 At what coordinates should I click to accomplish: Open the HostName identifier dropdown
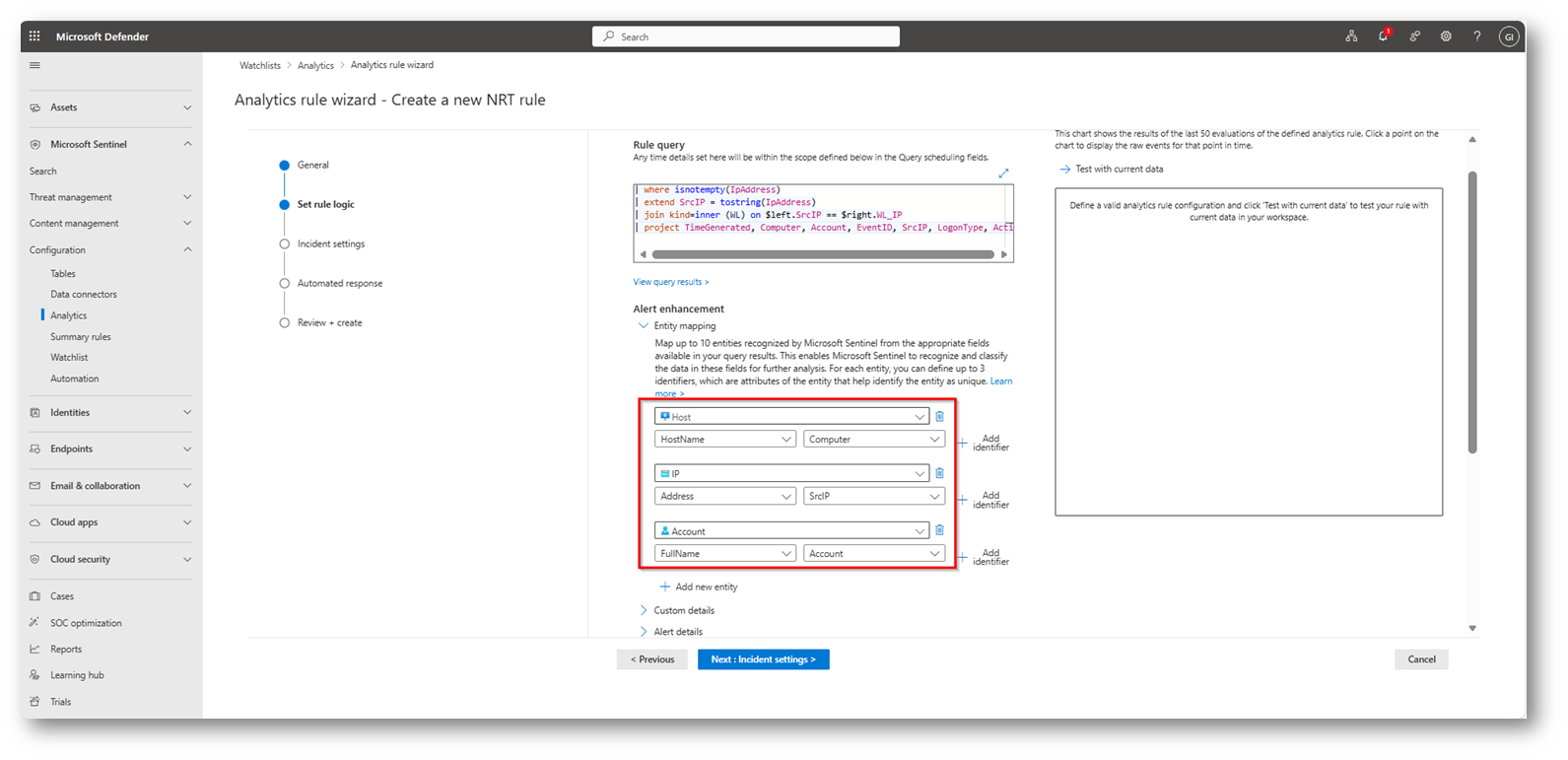tap(725, 440)
